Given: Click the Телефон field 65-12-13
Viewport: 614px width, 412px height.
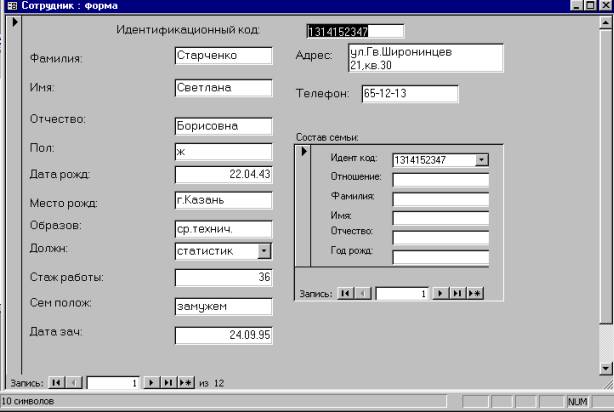Looking at the screenshot, I should pos(410,94).
